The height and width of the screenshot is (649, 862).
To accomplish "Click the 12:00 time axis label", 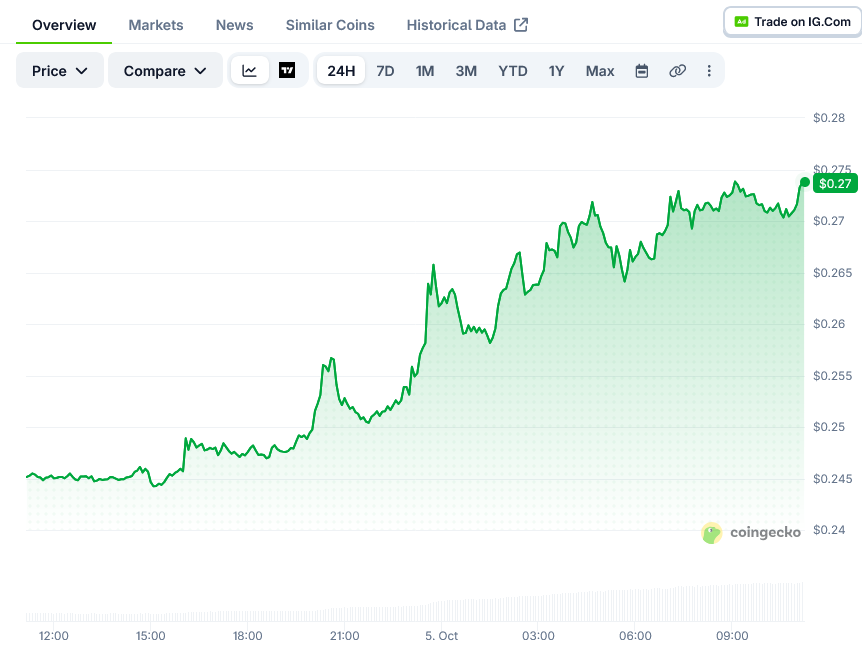I will click(x=53, y=636).
